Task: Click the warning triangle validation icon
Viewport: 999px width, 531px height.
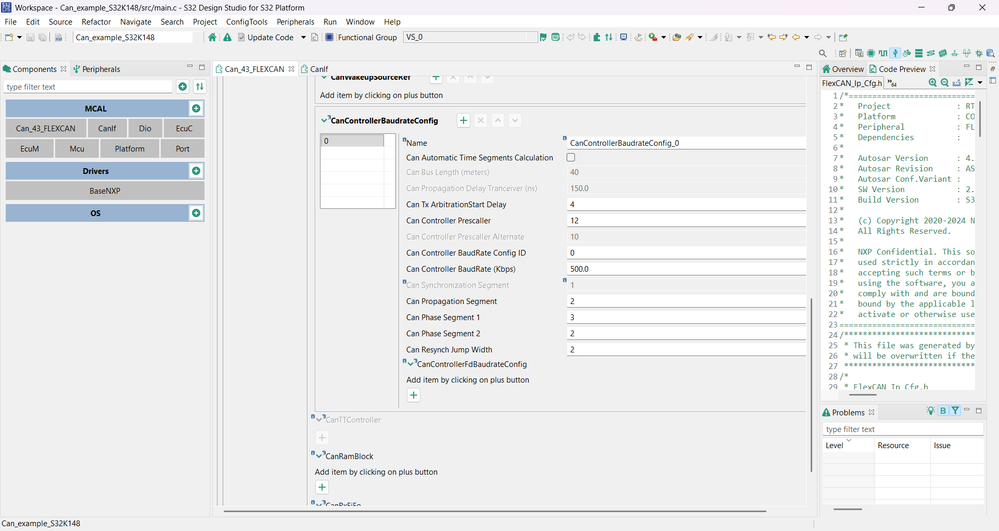Action: [x=227, y=37]
